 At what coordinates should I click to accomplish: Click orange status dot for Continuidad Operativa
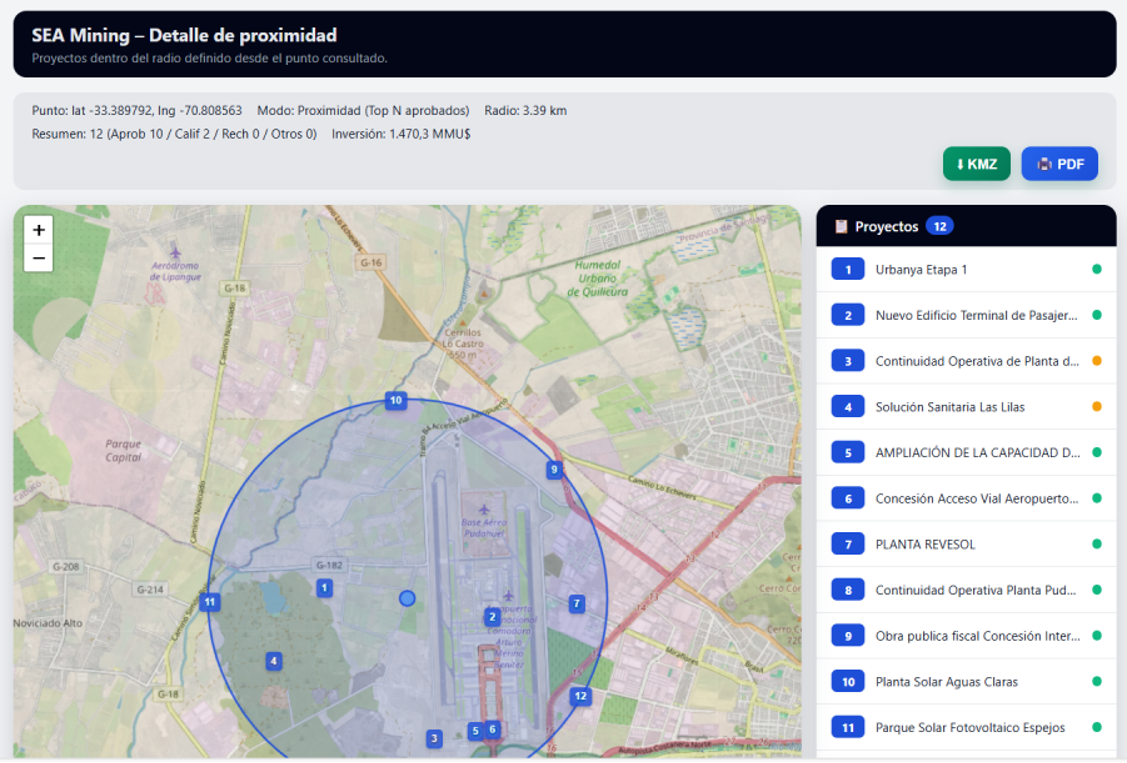coord(1096,361)
